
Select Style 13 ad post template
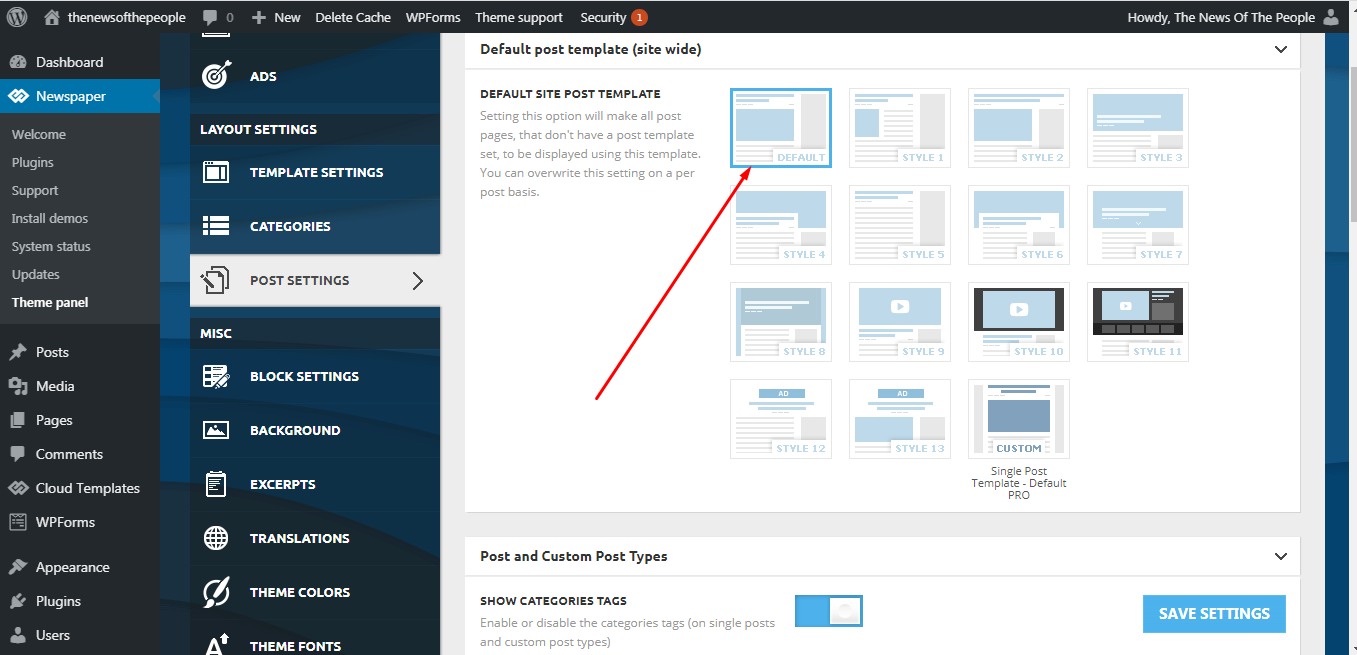899,419
